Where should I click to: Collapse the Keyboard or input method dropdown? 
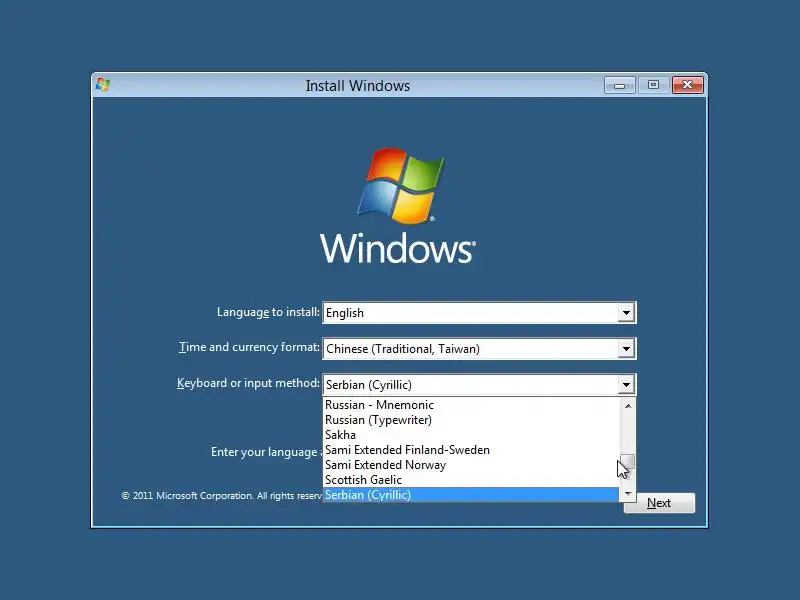click(626, 385)
